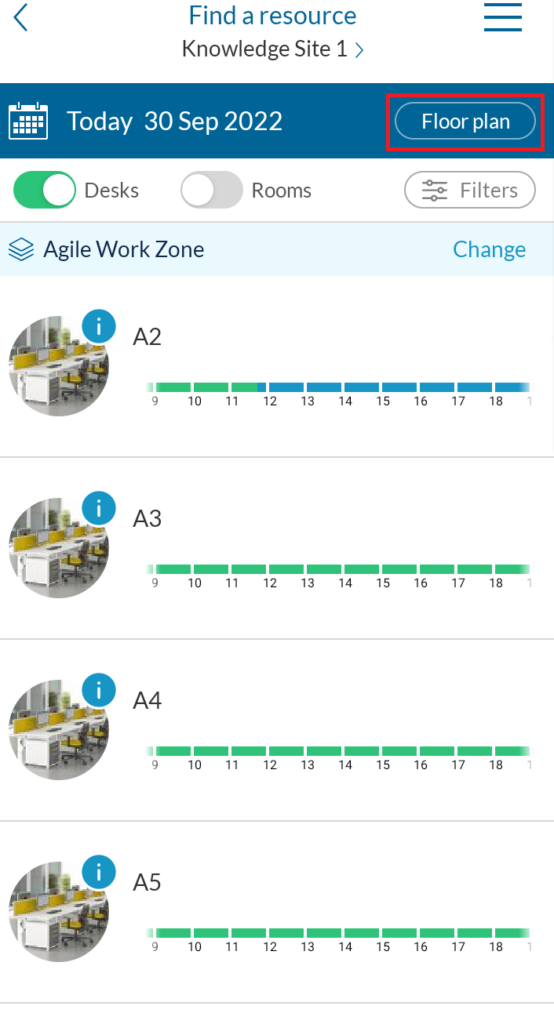Show info for desk A3
This screenshot has height=1024, width=554.
coord(99,508)
